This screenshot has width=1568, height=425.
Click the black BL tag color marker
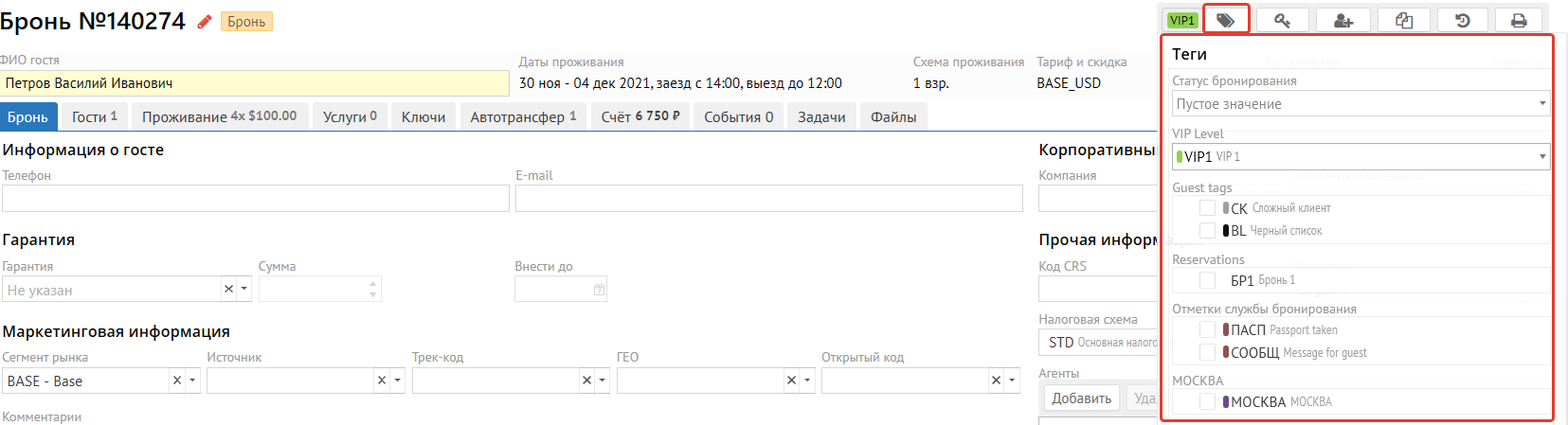point(1226,230)
